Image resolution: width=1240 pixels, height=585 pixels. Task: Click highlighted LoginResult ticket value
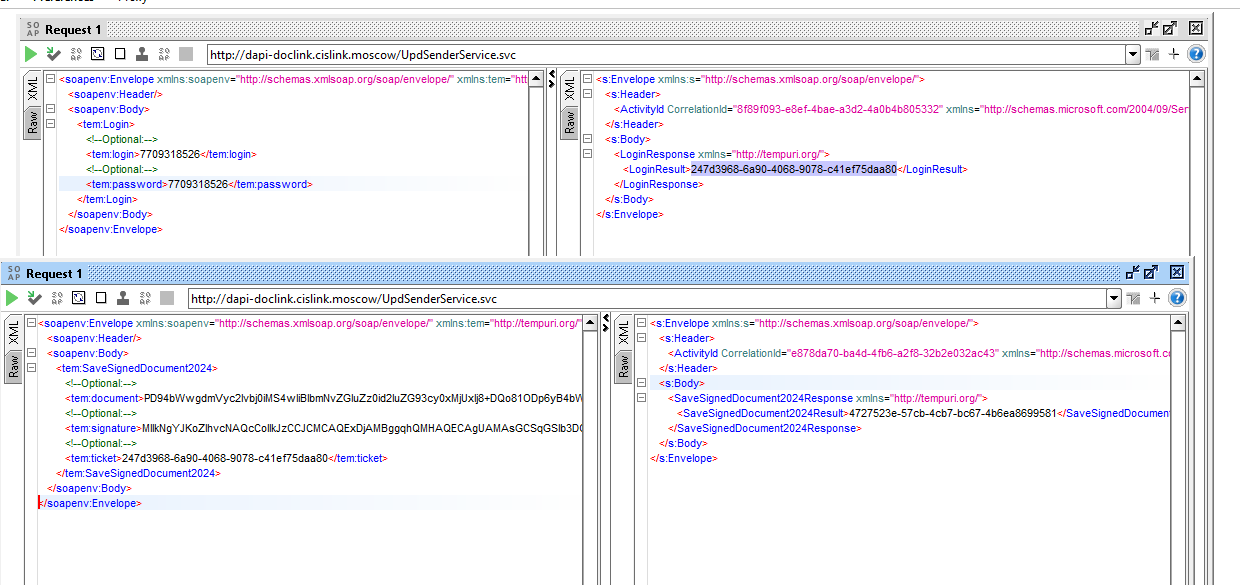[x=793, y=169]
